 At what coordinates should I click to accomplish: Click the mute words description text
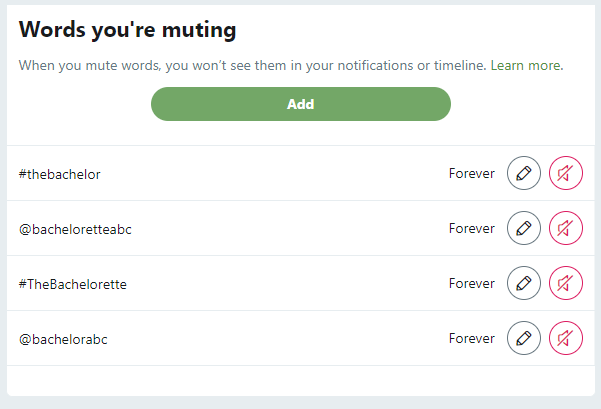pyautogui.click(x=253, y=66)
